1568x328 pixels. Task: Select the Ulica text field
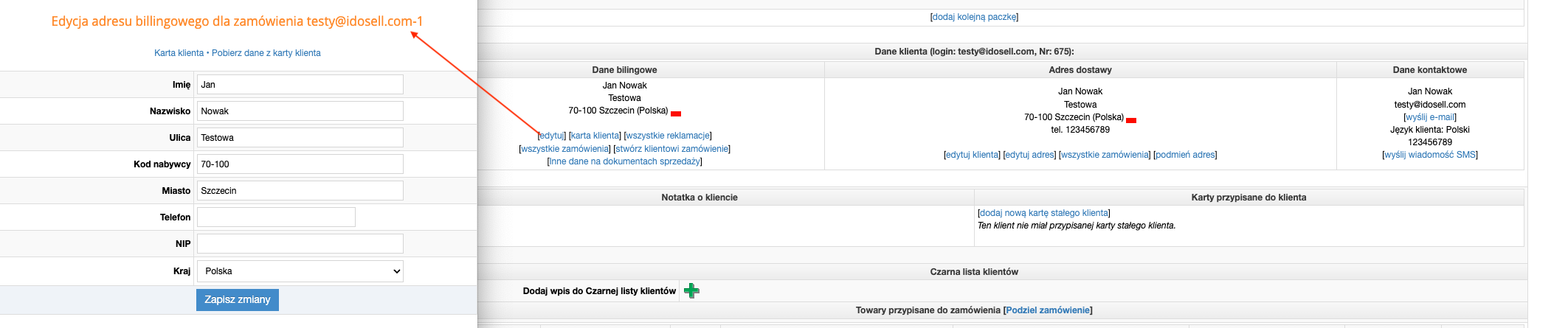[300, 138]
